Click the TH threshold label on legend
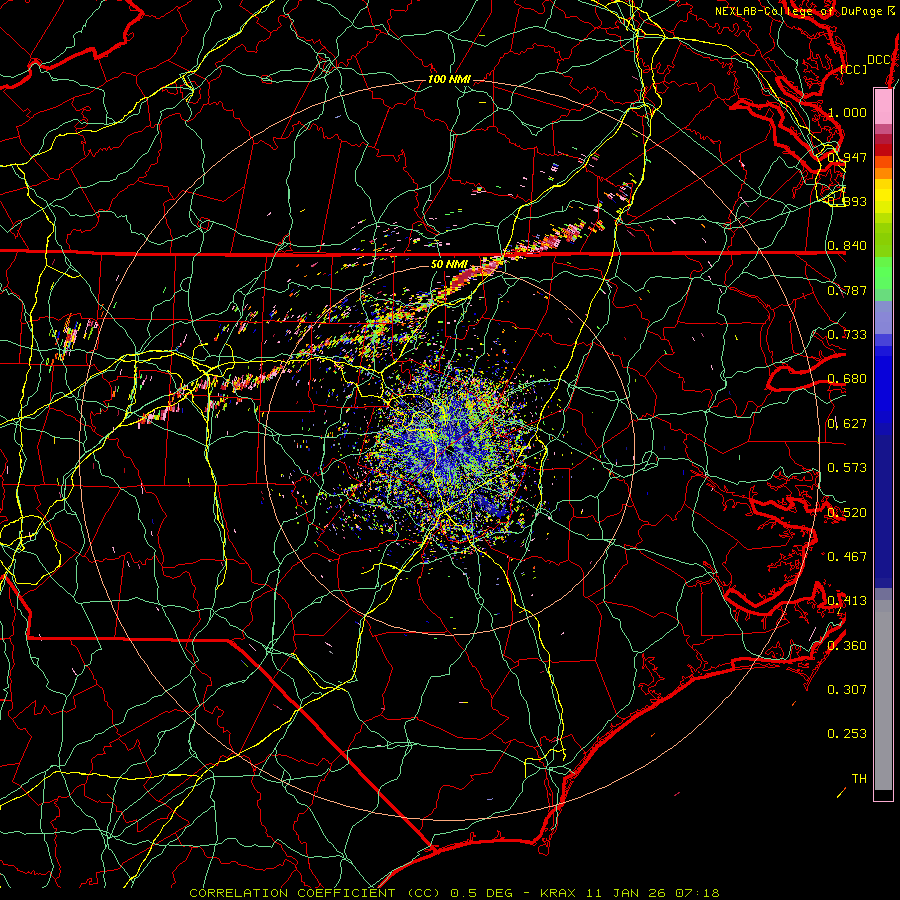Image resolution: width=900 pixels, height=900 pixels. (859, 779)
